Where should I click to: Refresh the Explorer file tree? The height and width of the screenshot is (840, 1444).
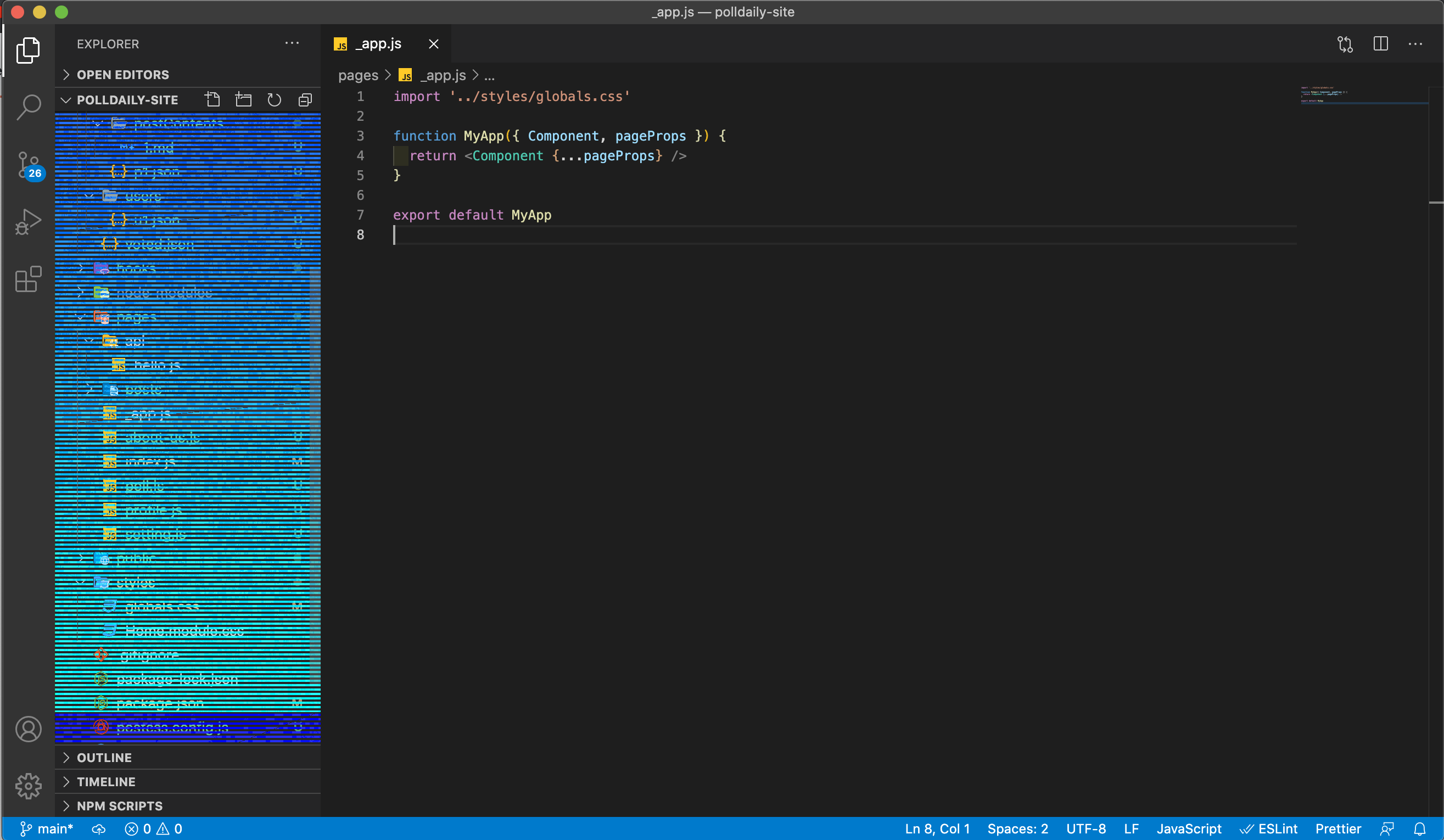click(x=274, y=99)
